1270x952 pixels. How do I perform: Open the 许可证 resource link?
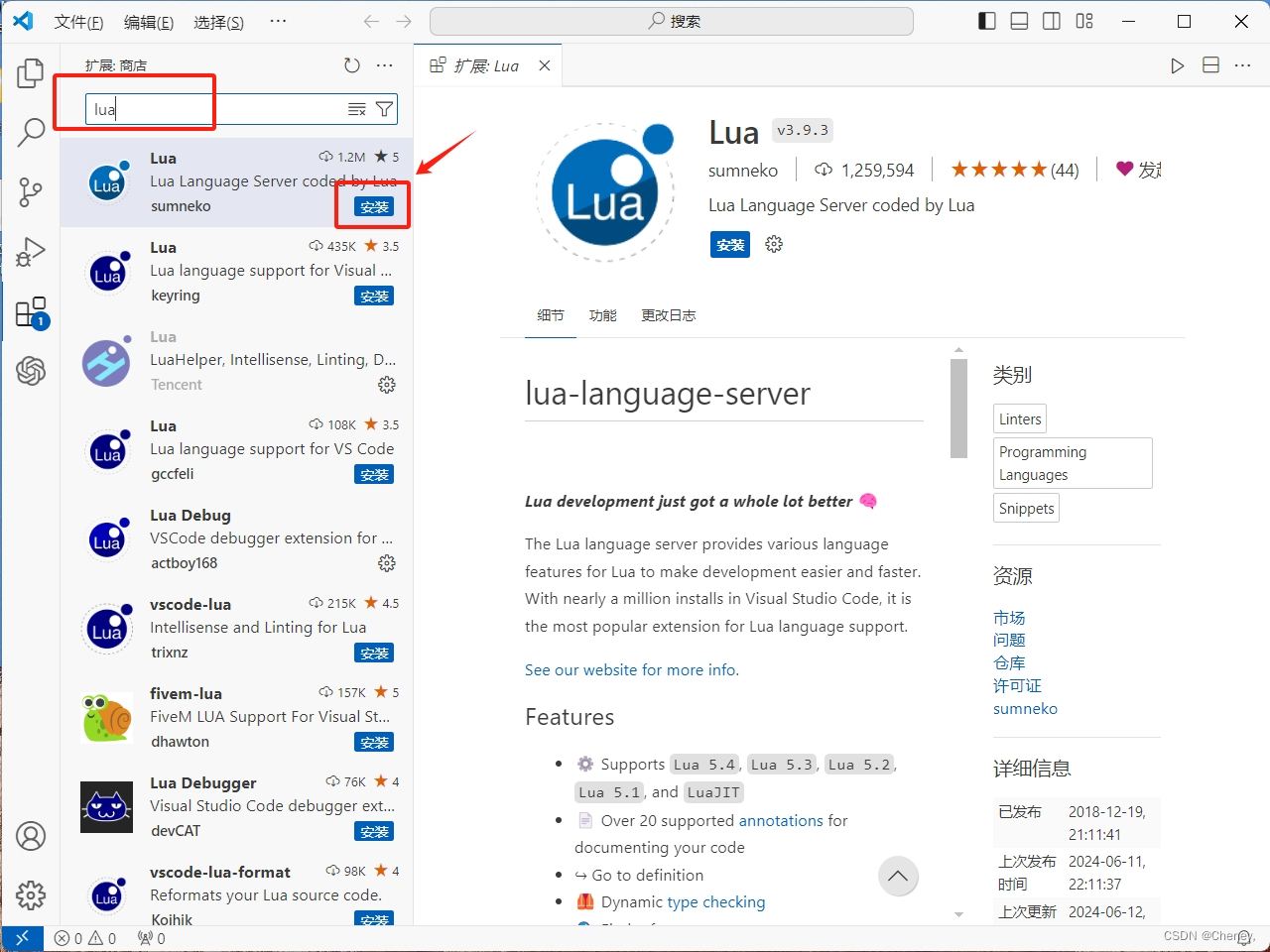(x=1017, y=686)
